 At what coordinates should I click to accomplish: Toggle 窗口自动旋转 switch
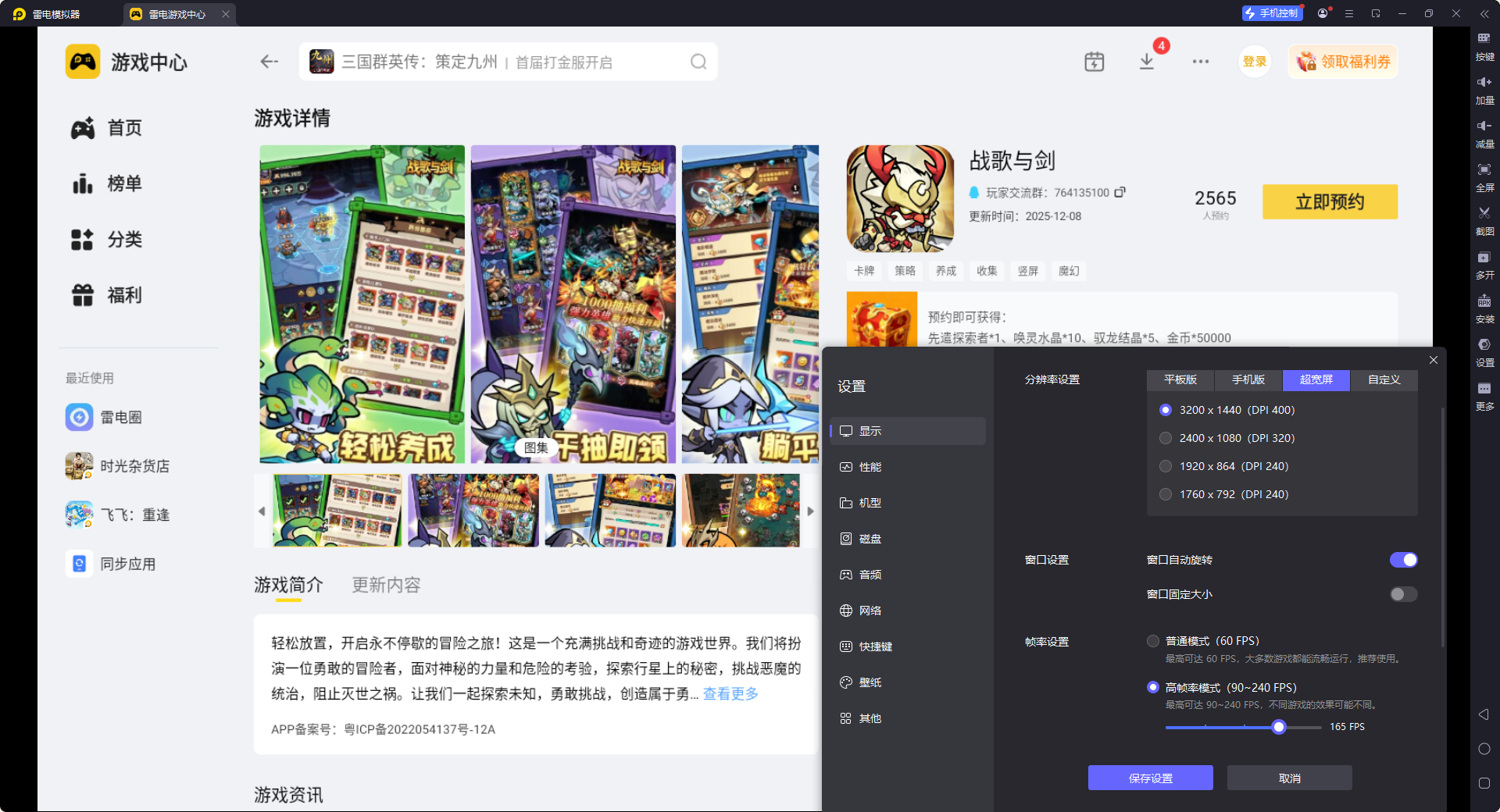[x=1403, y=560]
